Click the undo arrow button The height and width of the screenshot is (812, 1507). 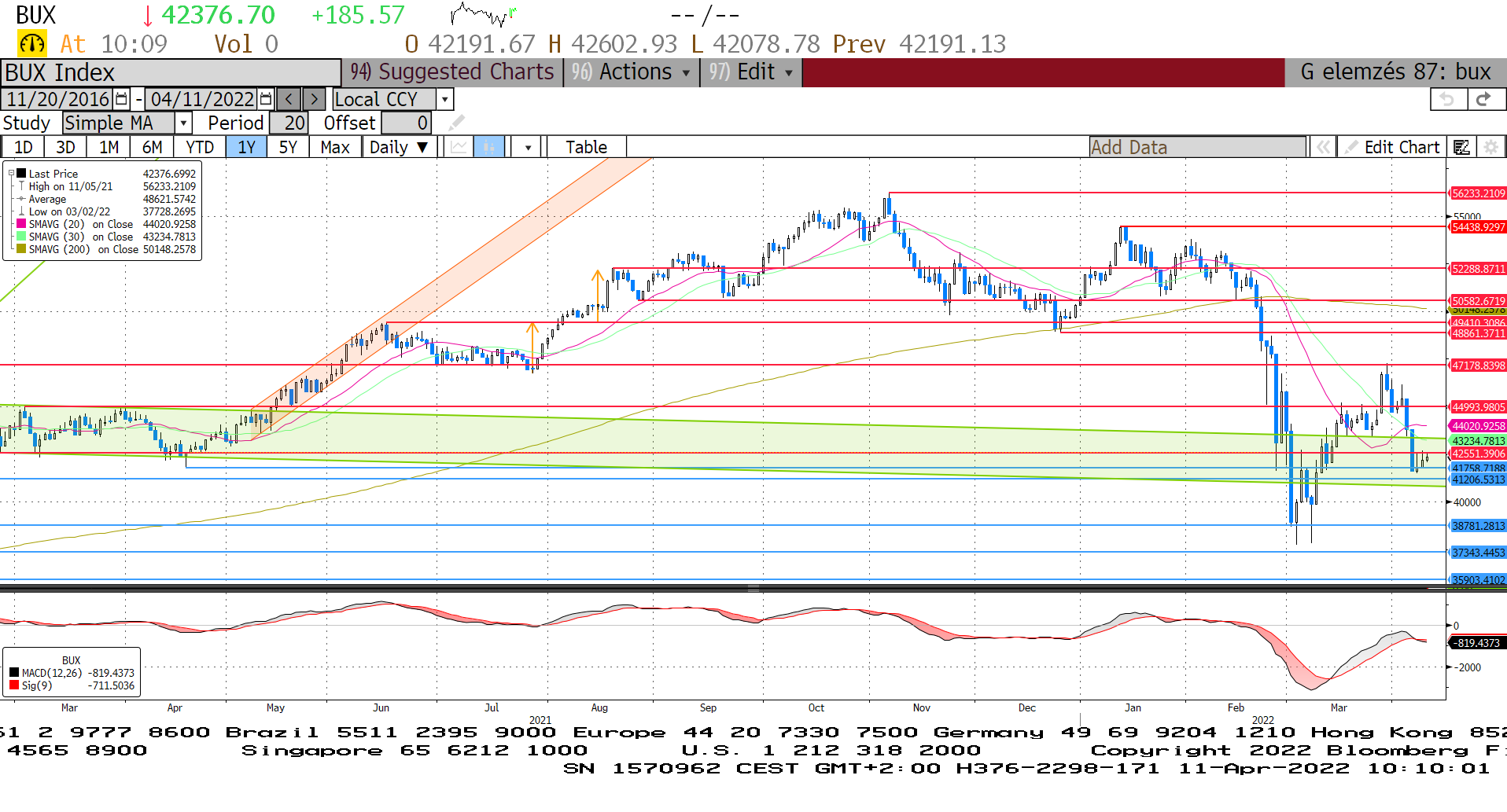(x=1448, y=99)
